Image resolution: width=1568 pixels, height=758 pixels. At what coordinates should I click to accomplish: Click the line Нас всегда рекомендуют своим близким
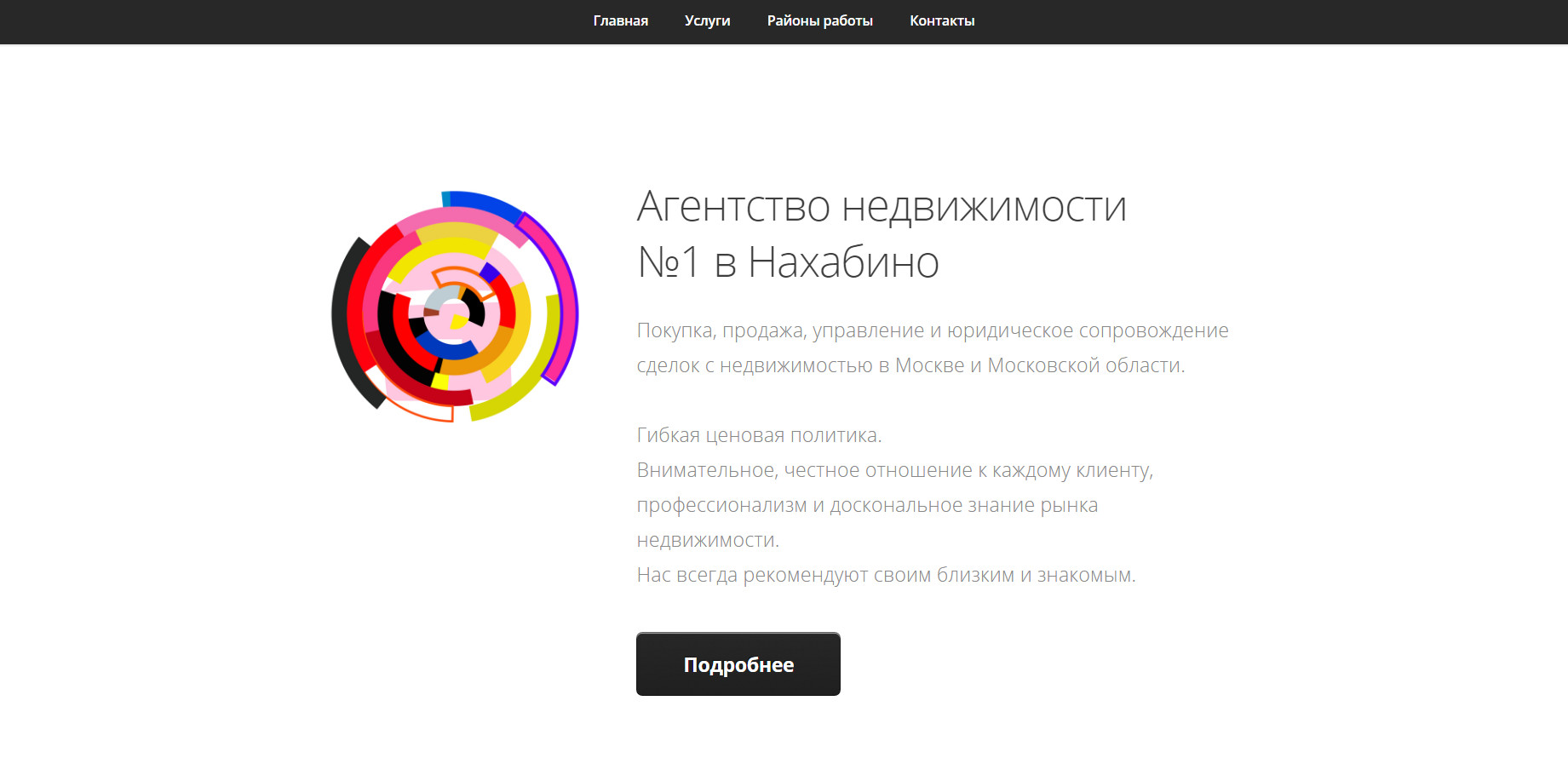[x=886, y=575]
